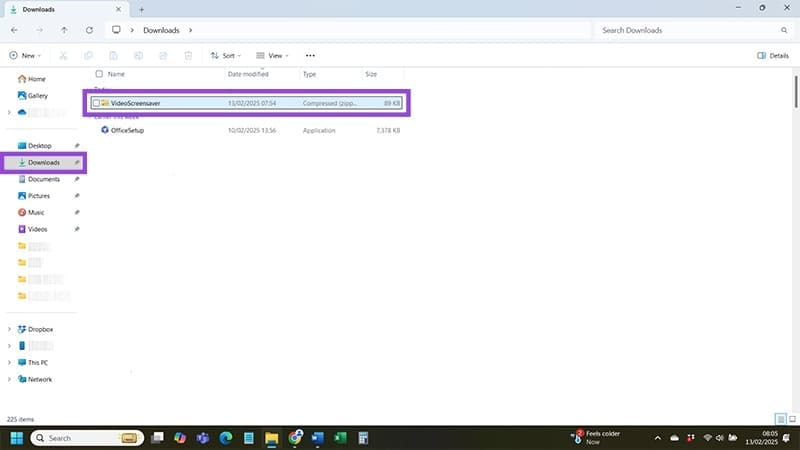Open the View dropdown
Viewport: 800px width, 450px height.
(x=272, y=56)
